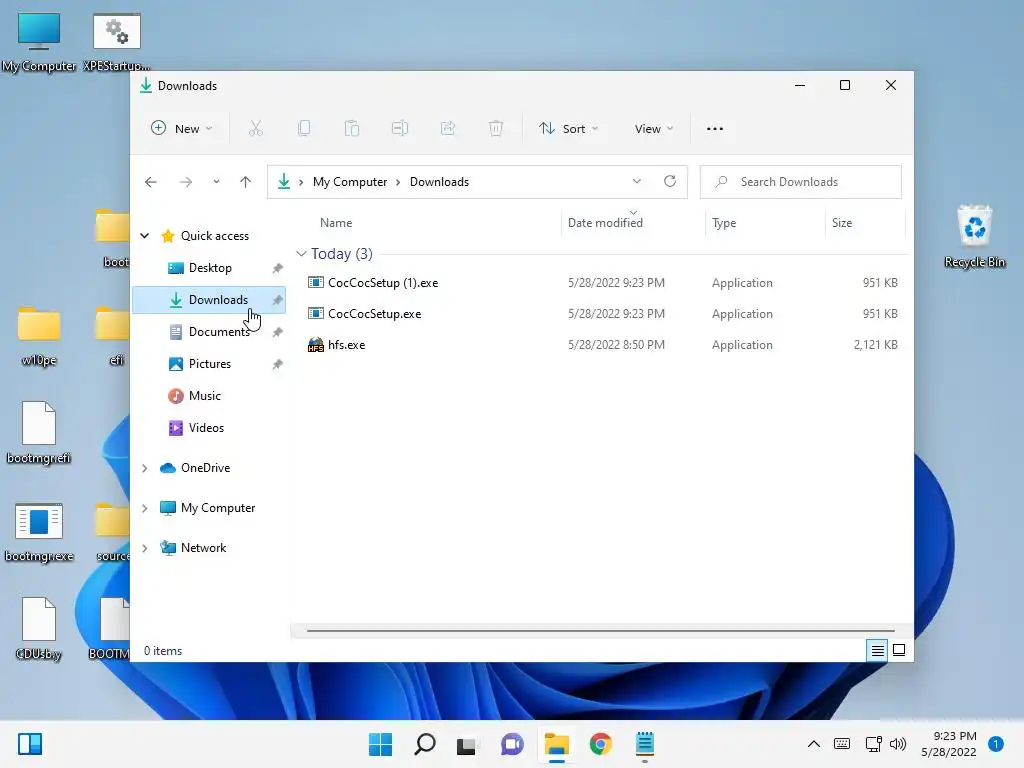The width and height of the screenshot is (1024, 768).
Task: Select hfs.exe file
Action: click(x=602, y=345)
